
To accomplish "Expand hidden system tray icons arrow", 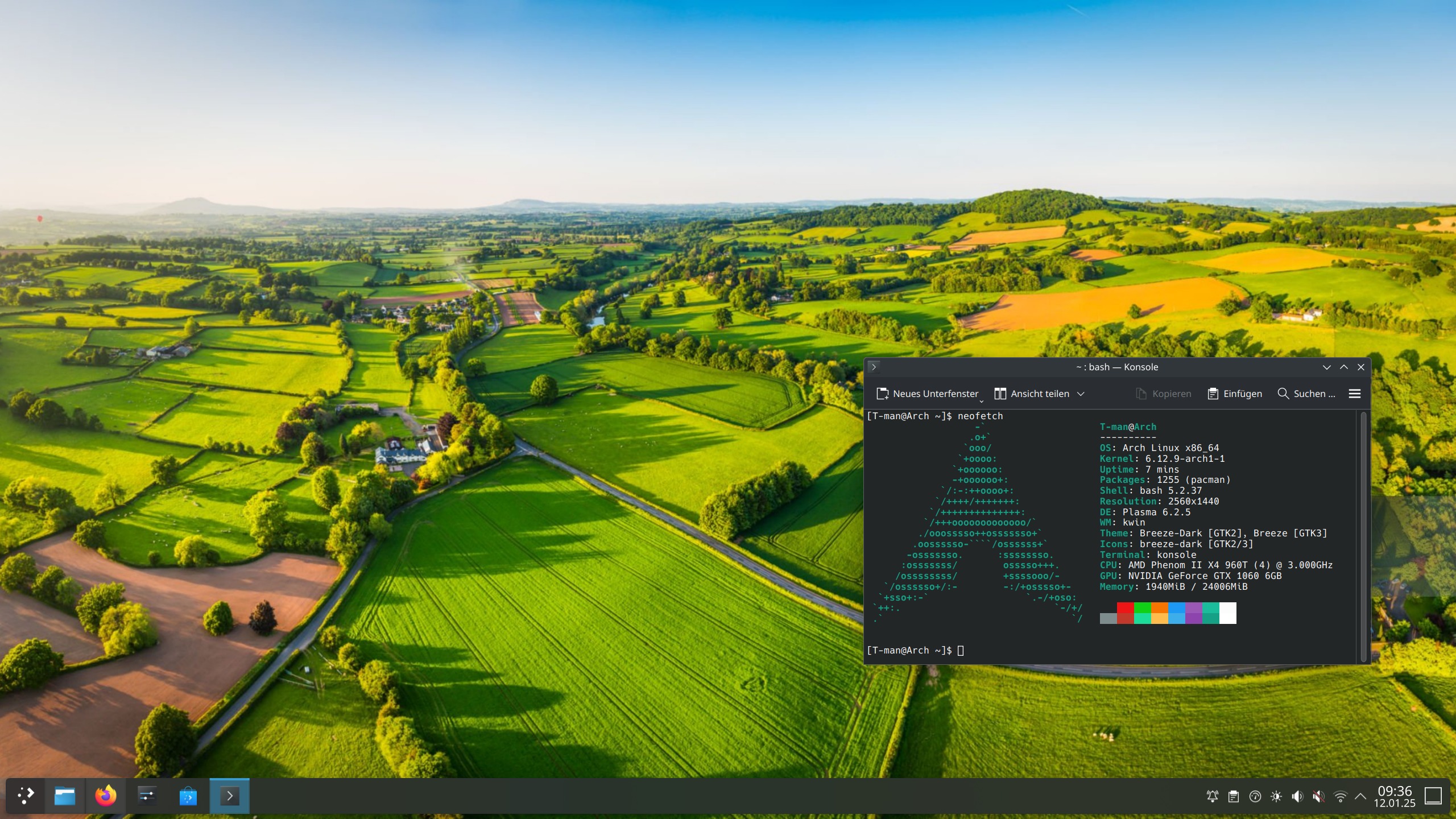I will point(1360,796).
